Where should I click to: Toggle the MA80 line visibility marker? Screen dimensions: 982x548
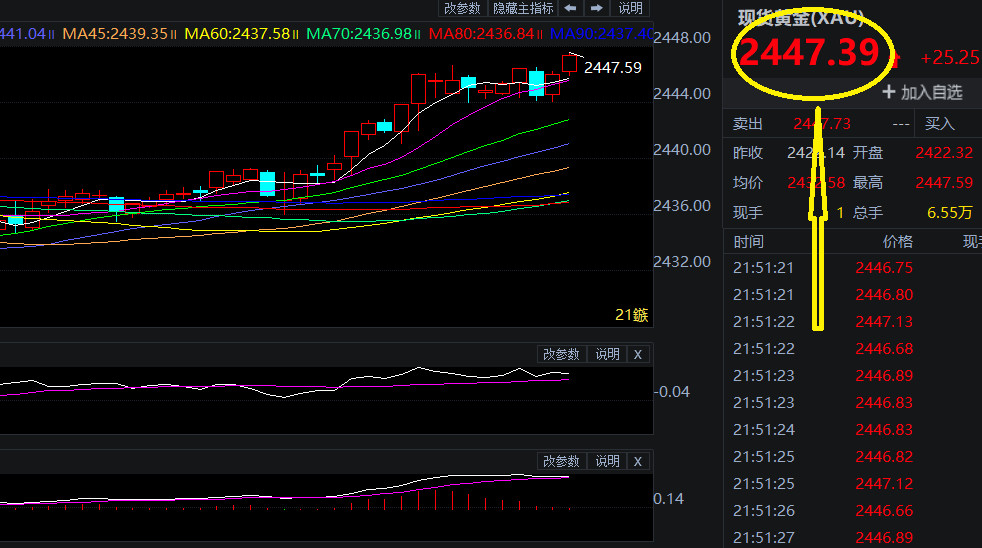point(539,34)
